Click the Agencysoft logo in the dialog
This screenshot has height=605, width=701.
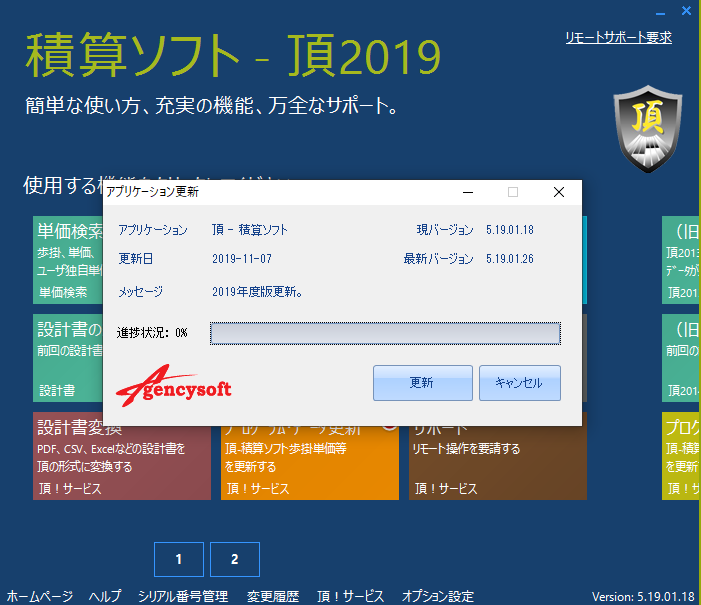pos(173,386)
